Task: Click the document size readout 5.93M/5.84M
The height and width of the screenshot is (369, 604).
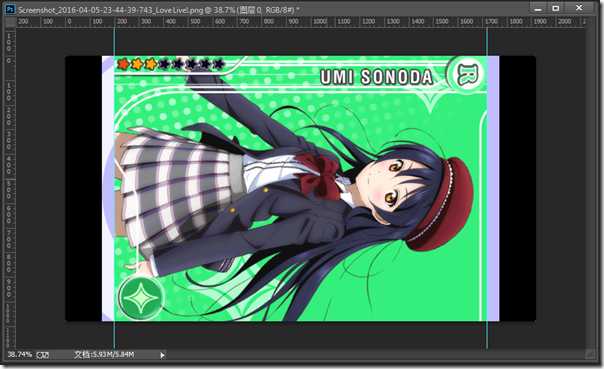Action: click(104, 354)
